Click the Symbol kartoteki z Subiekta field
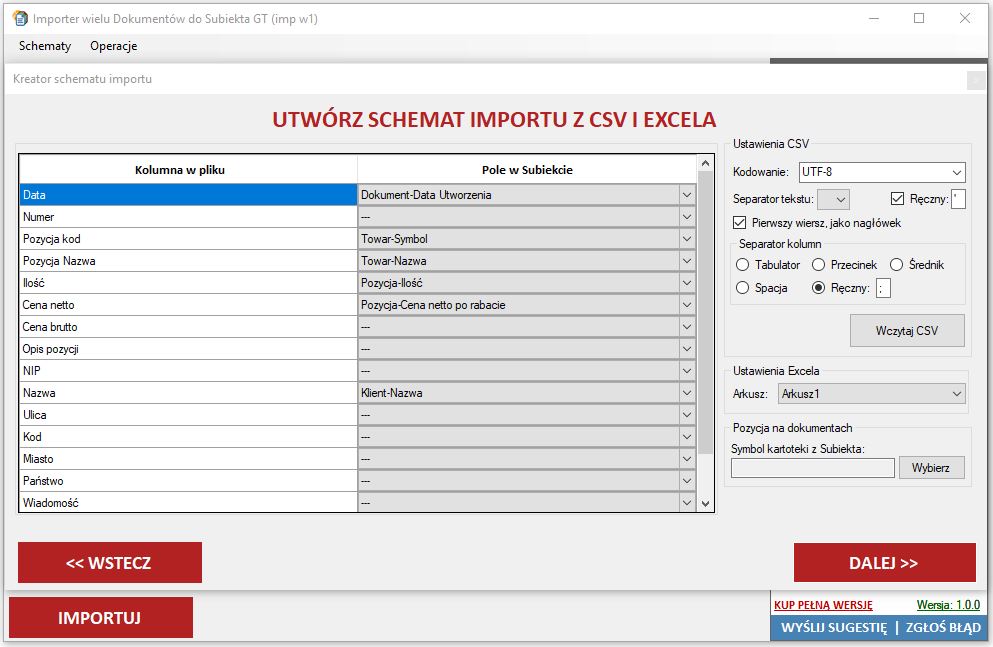The image size is (993, 647). tap(812, 468)
